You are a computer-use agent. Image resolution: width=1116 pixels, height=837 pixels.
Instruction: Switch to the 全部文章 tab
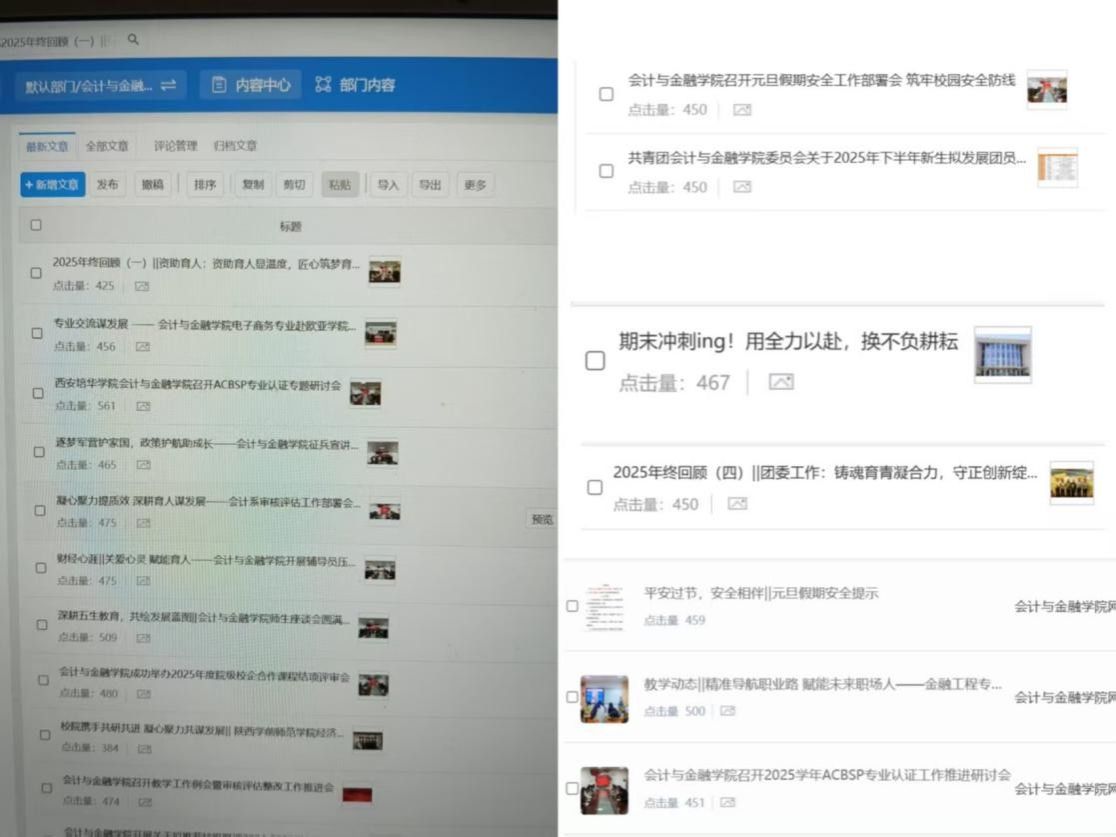107,146
